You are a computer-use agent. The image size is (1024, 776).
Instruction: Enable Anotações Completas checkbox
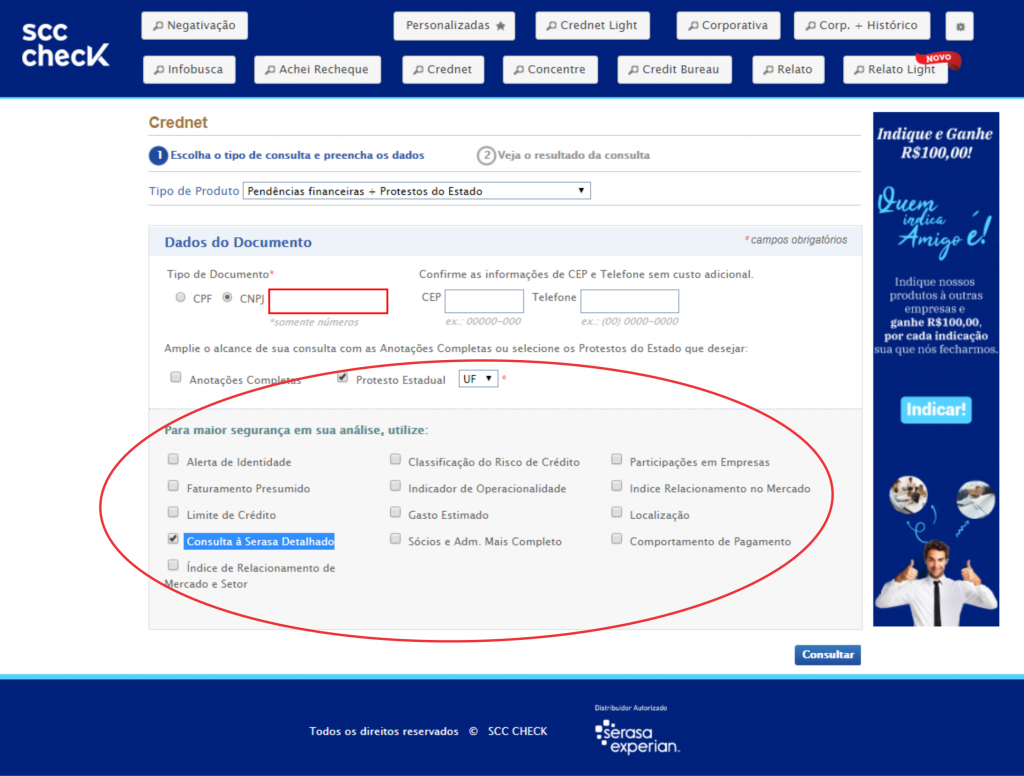176,378
